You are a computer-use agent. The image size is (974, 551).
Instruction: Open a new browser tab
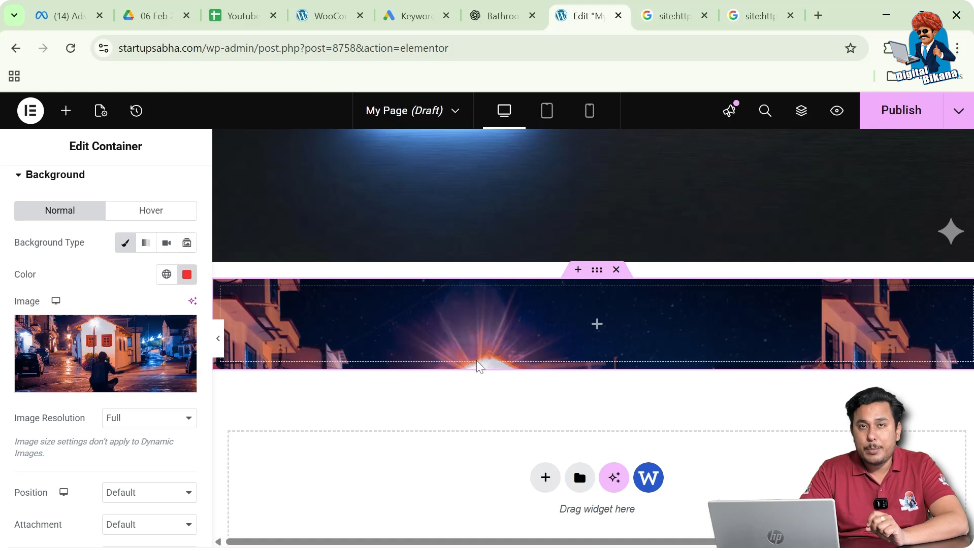coord(818,16)
